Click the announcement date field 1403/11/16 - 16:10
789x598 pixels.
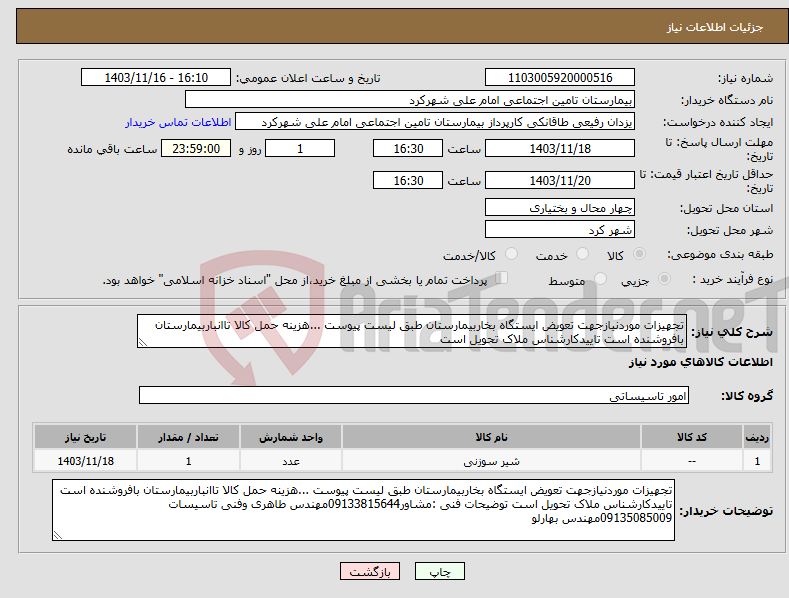pyautogui.click(x=155, y=78)
